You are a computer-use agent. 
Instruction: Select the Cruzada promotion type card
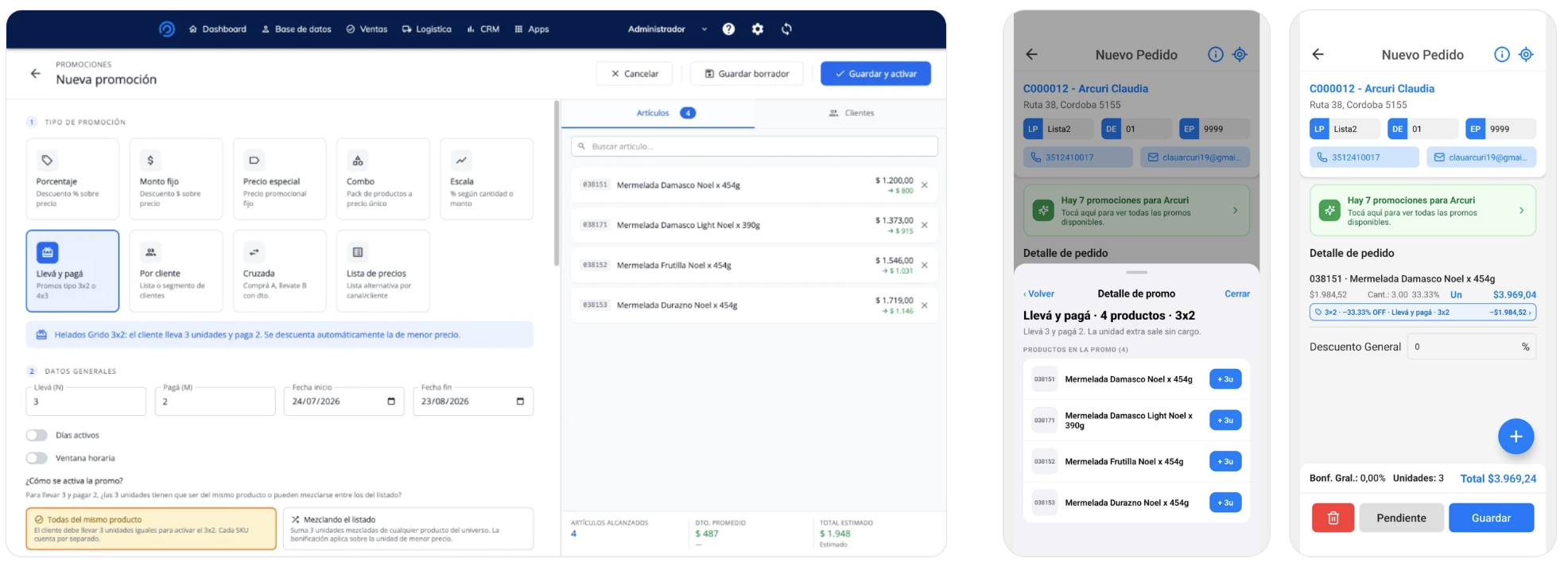279,271
